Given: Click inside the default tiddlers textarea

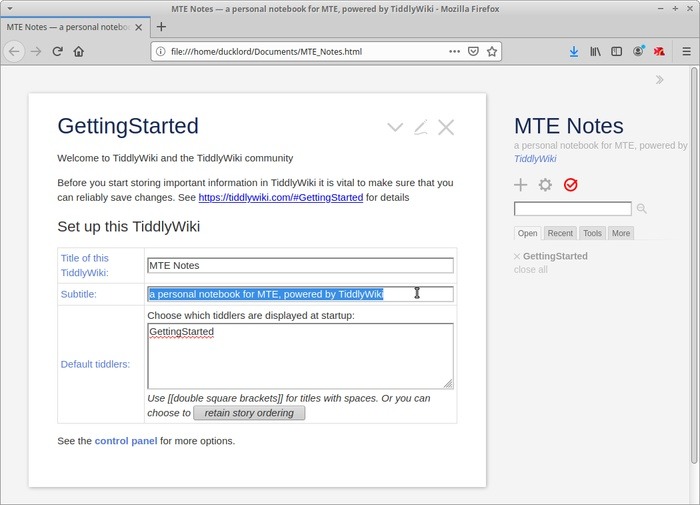Looking at the screenshot, I should [x=300, y=356].
